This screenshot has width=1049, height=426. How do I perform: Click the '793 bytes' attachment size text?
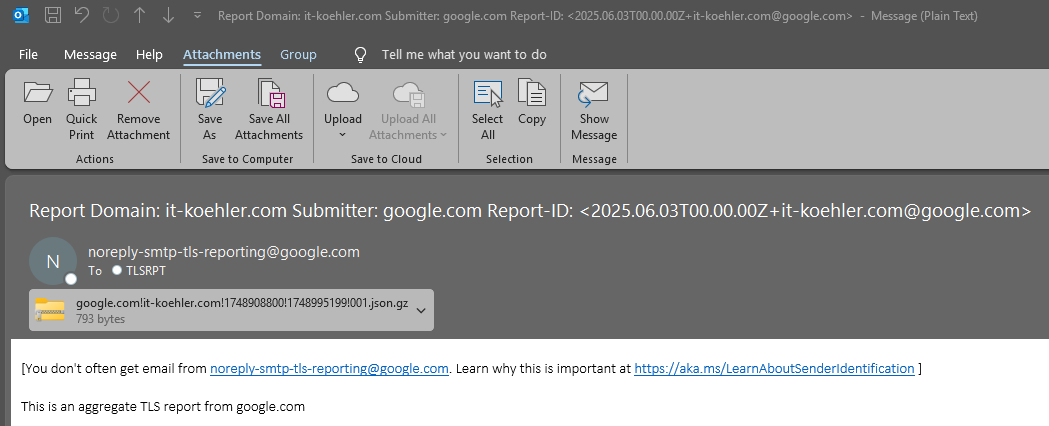pyautogui.click(x=100, y=319)
